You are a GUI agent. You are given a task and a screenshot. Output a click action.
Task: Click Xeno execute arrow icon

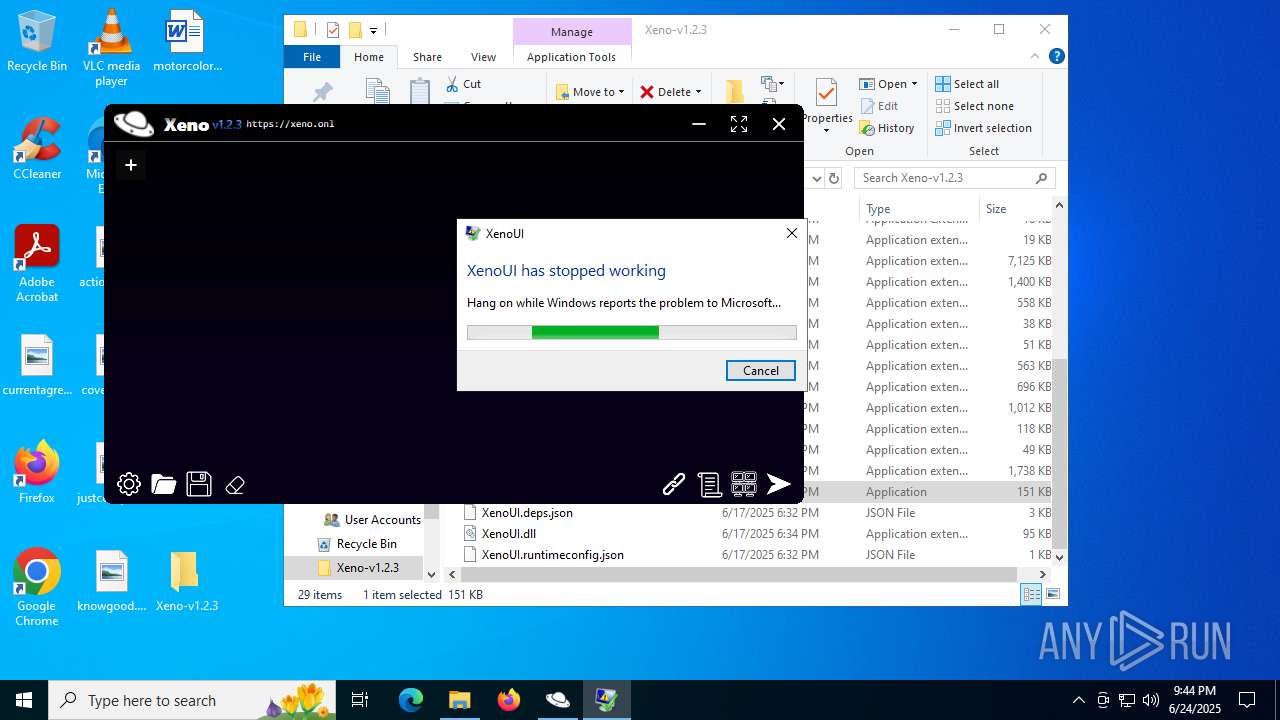779,485
